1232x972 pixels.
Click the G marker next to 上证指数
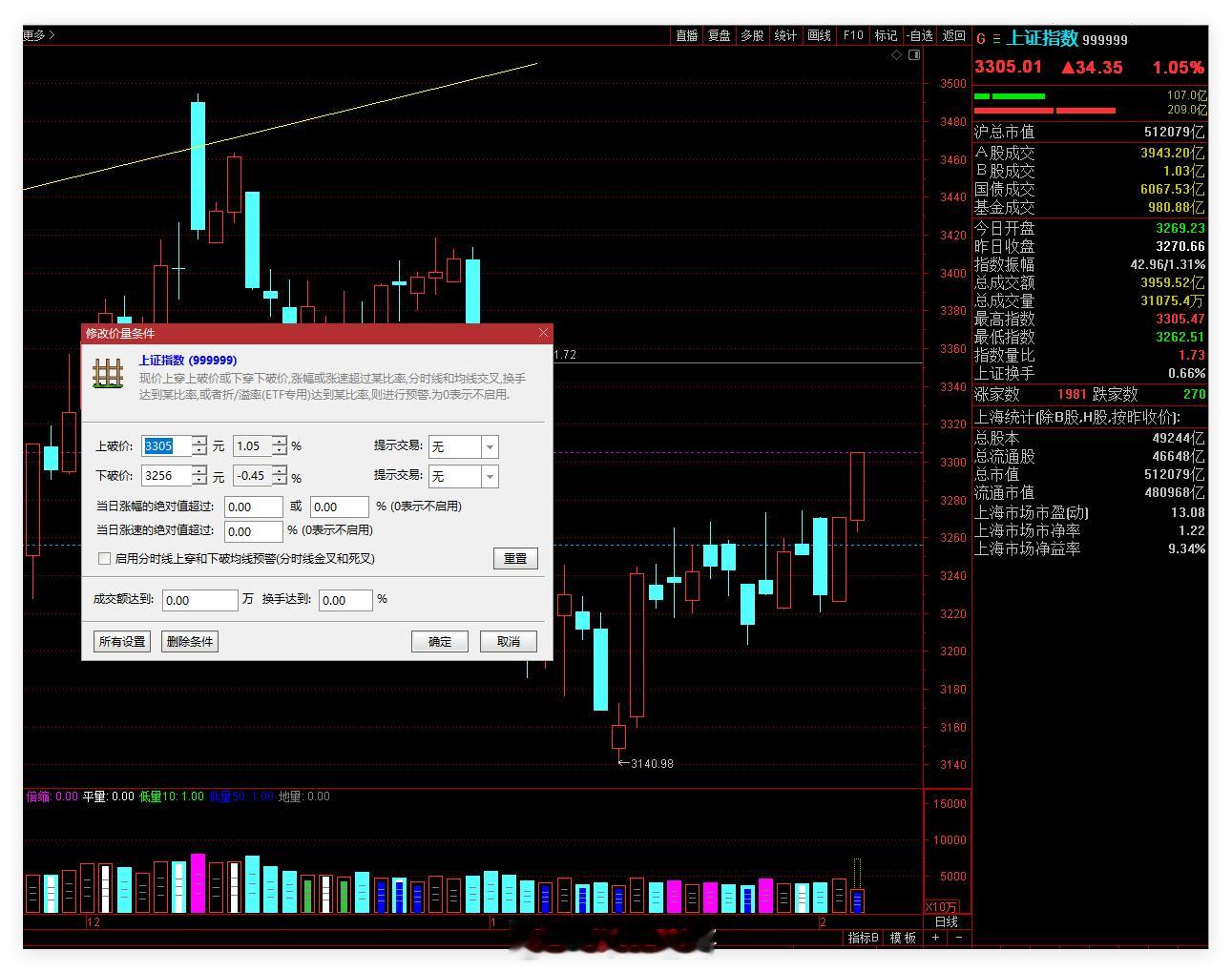980,39
